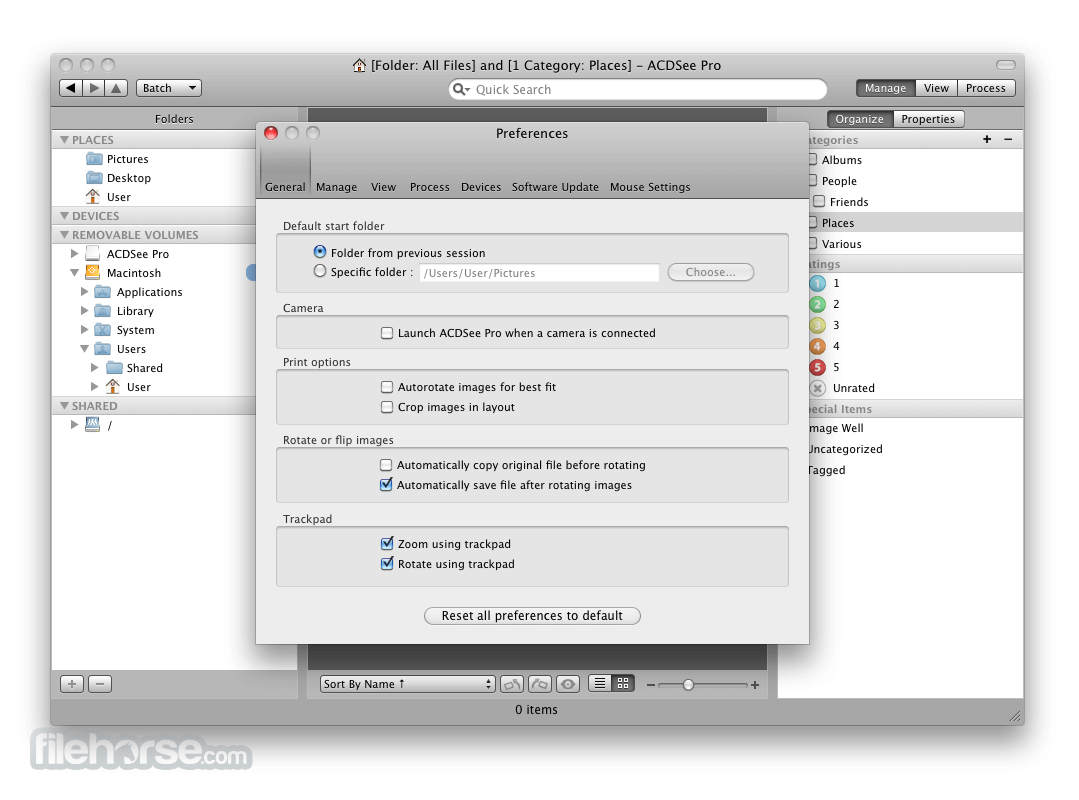Click the Pictures folder icon under Places

[94, 159]
